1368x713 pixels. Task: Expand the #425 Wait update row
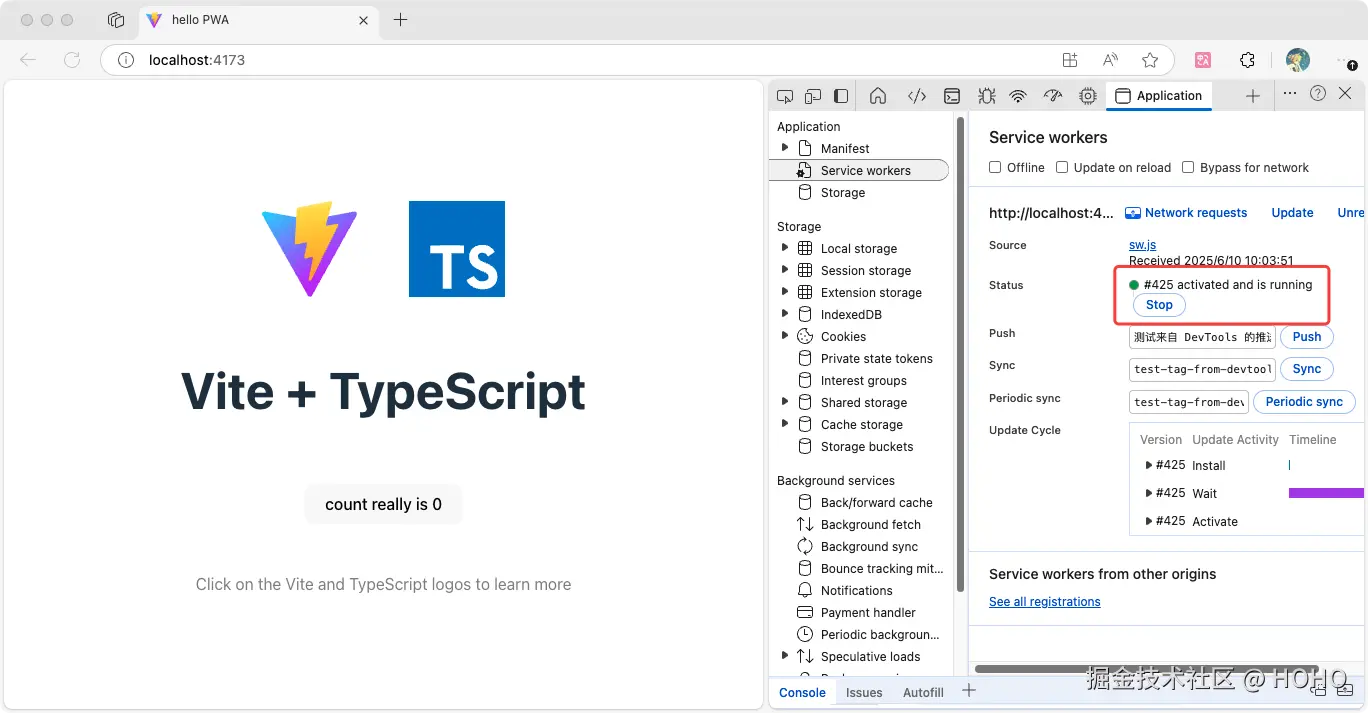tap(1149, 493)
